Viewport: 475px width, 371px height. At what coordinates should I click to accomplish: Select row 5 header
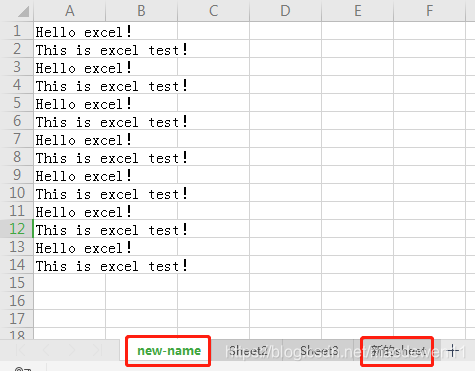[17, 103]
